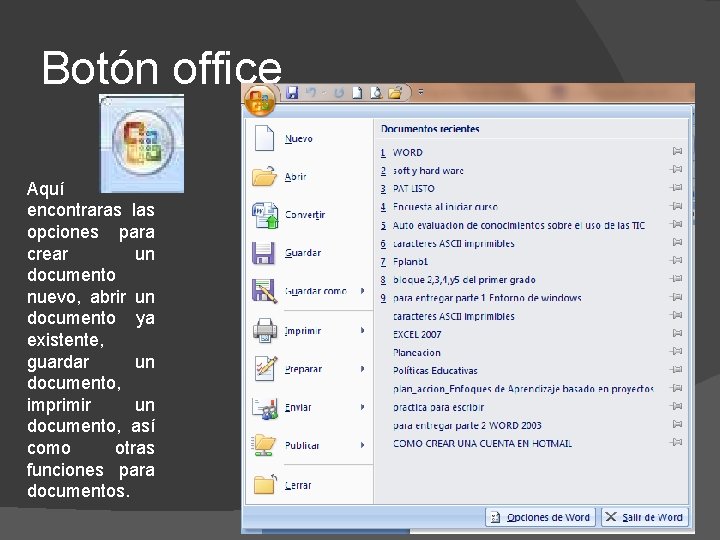
Task: Click the Preparar document check icon
Action: (266, 368)
